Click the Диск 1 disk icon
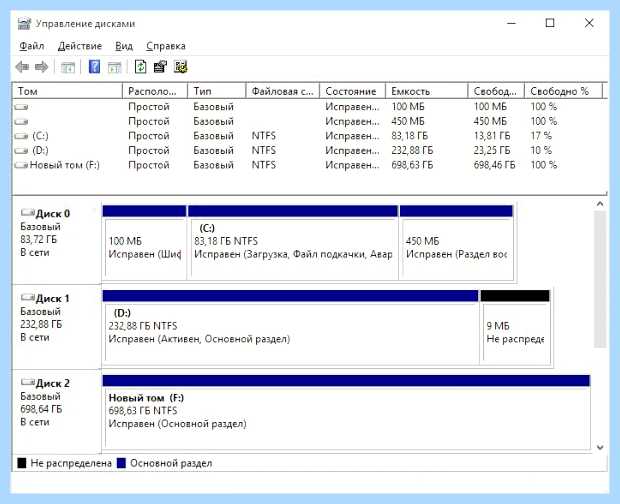Image resolution: width=620 pixels, height=504 pixels. [28, 297]
